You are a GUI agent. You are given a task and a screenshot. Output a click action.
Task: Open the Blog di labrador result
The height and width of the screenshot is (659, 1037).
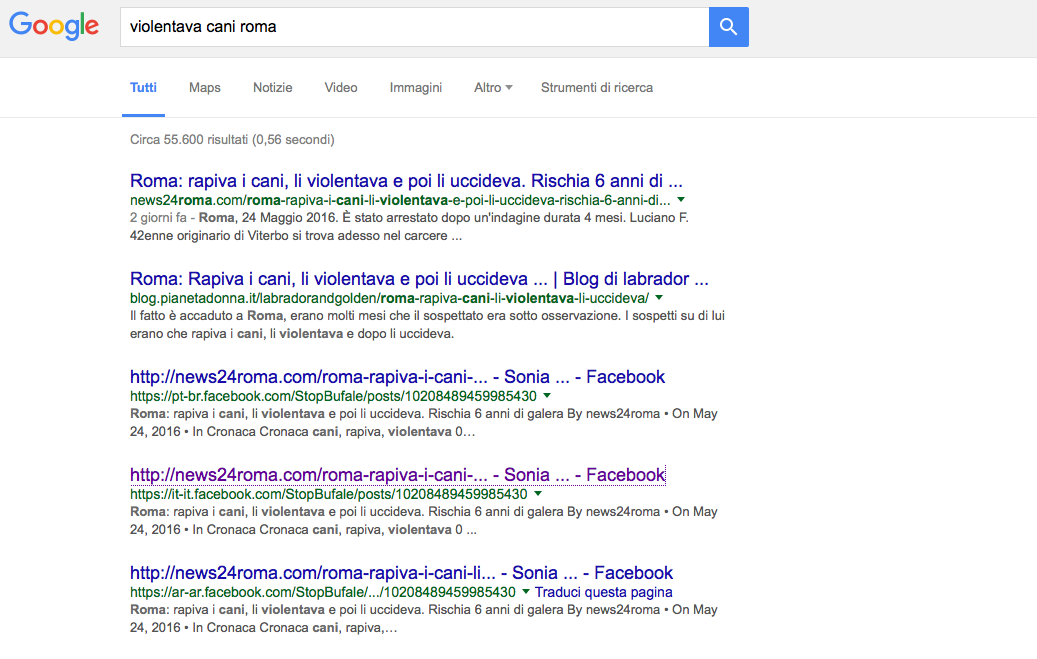[419, 279]
